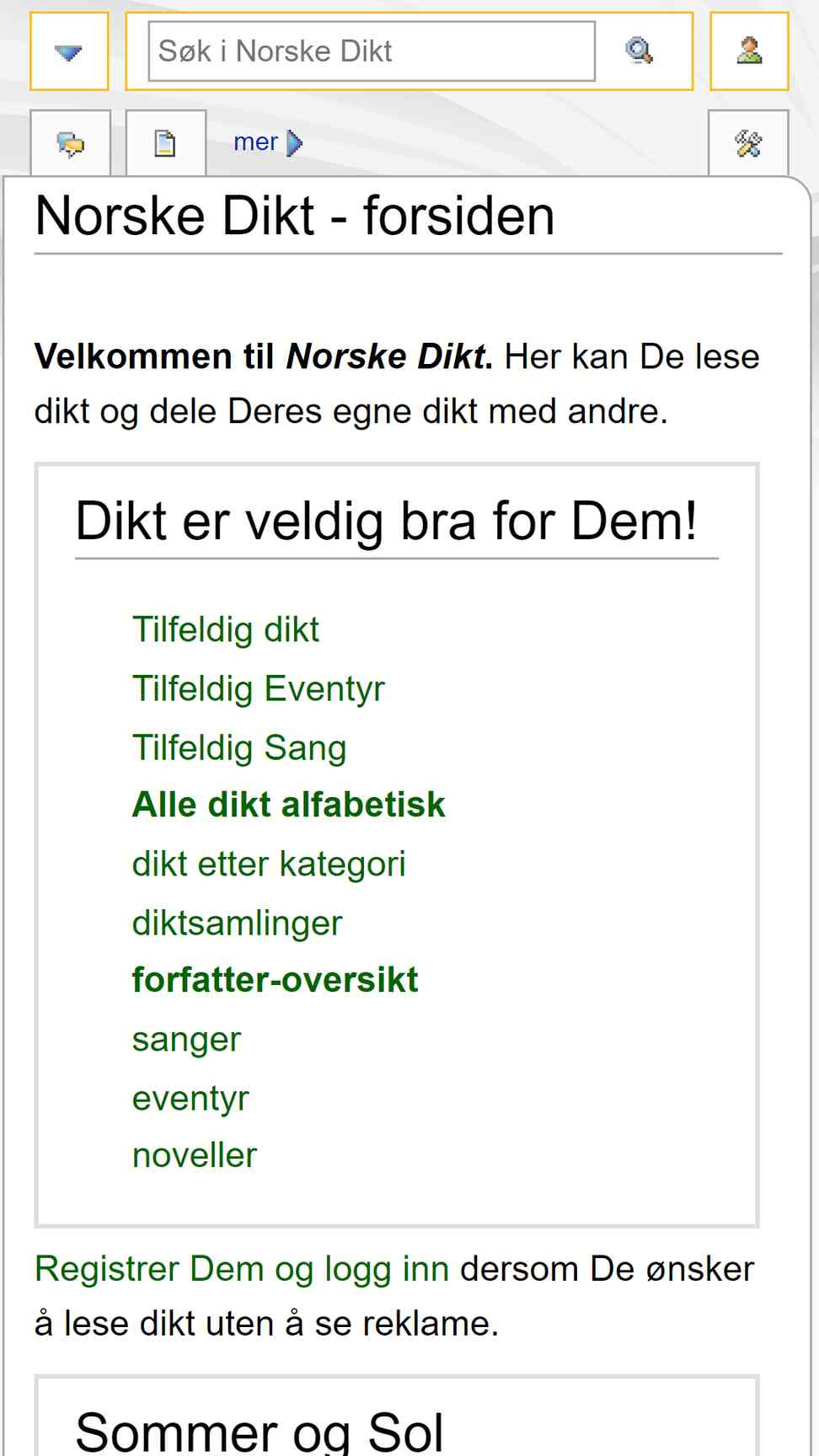Browse dikt etter kategori
The height and width of the screenshot is (1456, 819).
pos(269,864)
